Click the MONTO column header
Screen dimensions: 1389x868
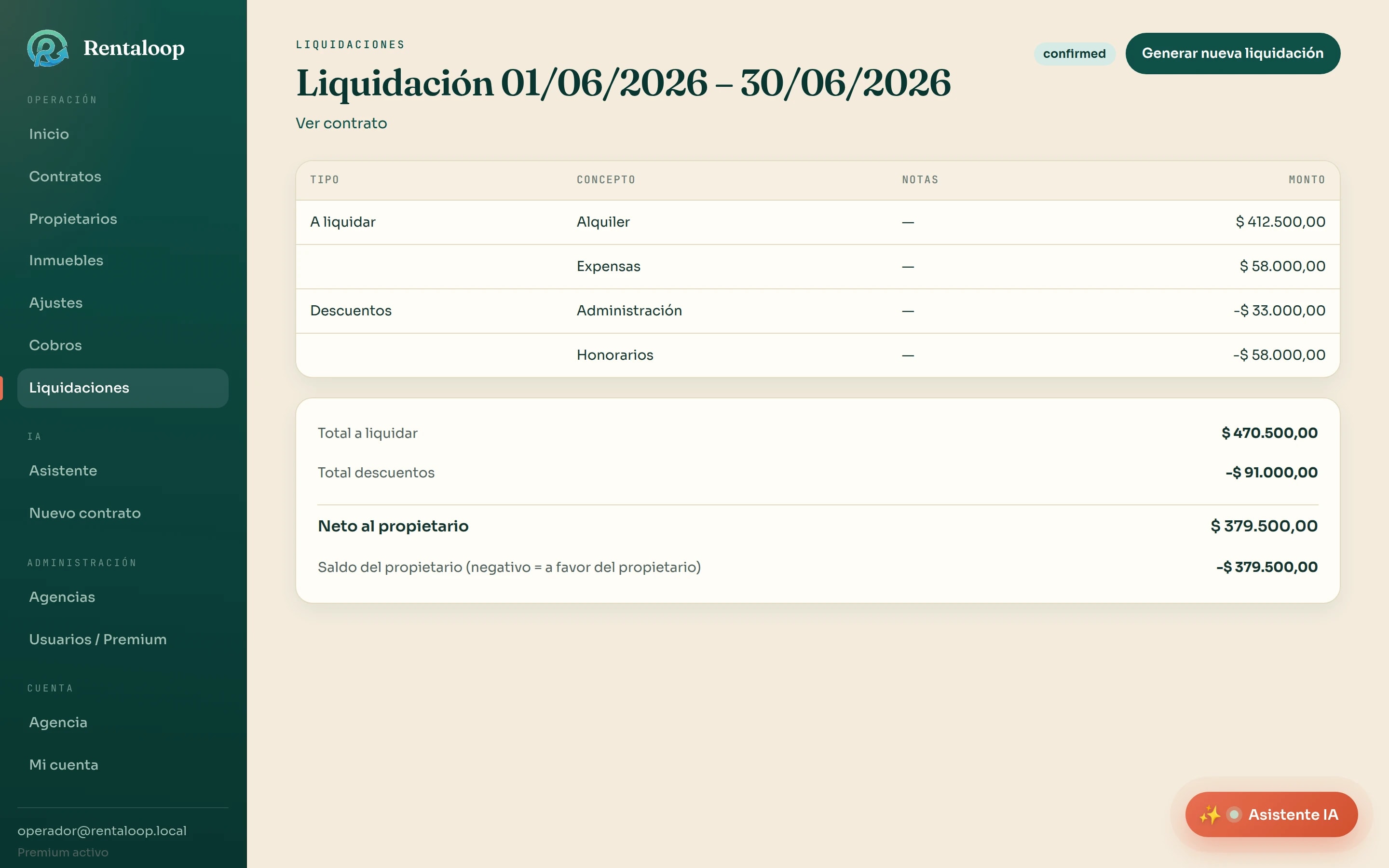point(1307,180)
